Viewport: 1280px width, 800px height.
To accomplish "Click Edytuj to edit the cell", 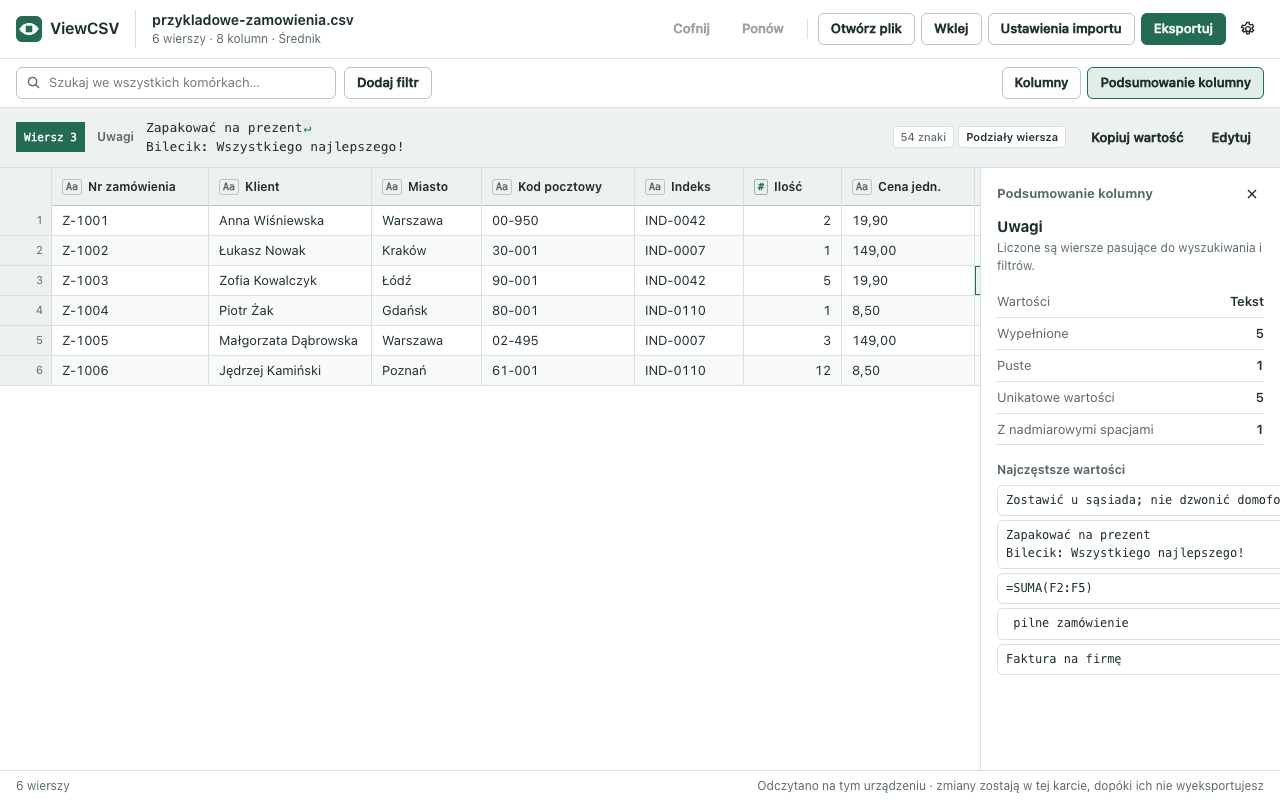I will coord(1231,137).
